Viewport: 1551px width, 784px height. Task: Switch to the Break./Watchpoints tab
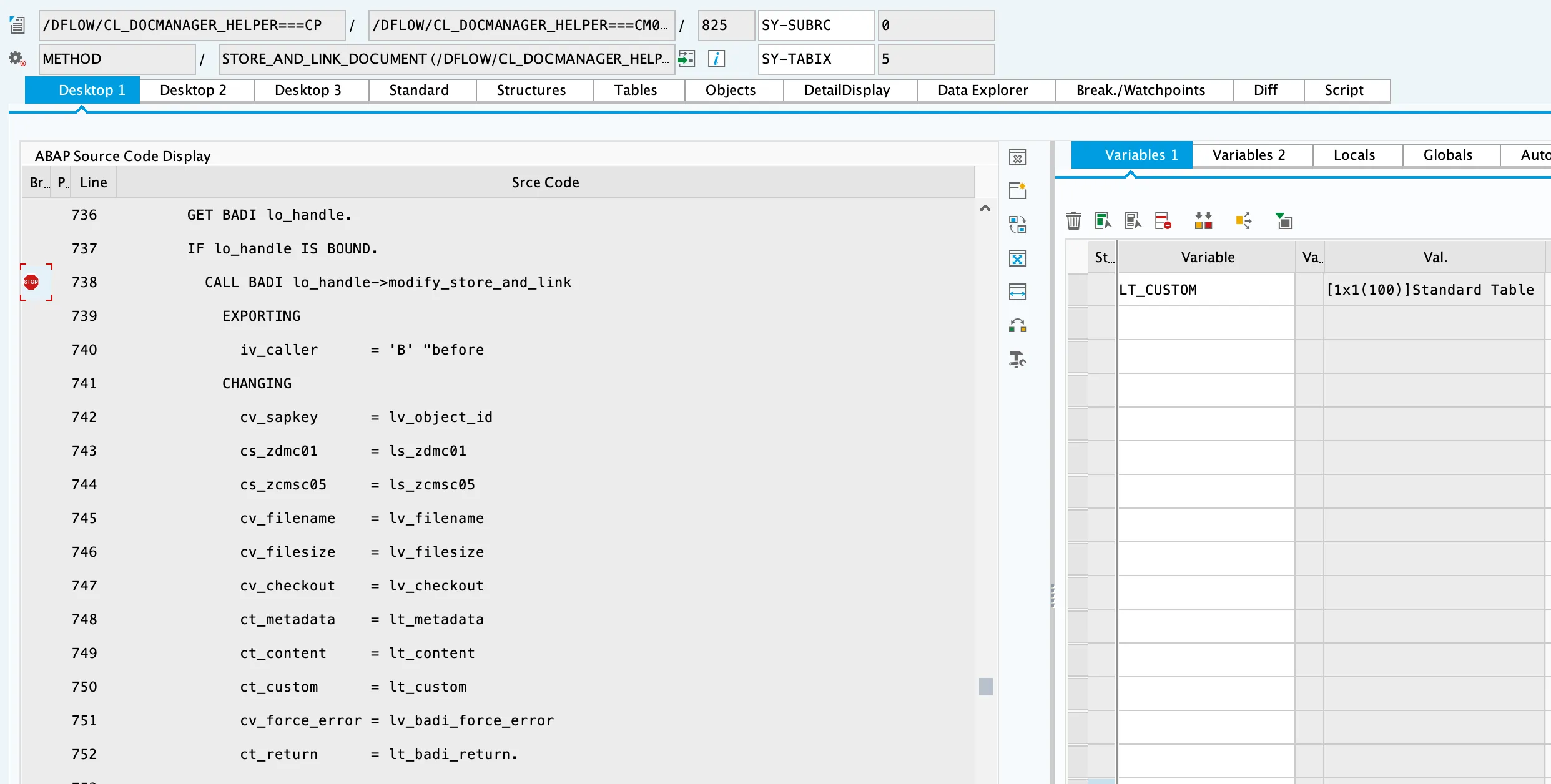coord(1140,90)
